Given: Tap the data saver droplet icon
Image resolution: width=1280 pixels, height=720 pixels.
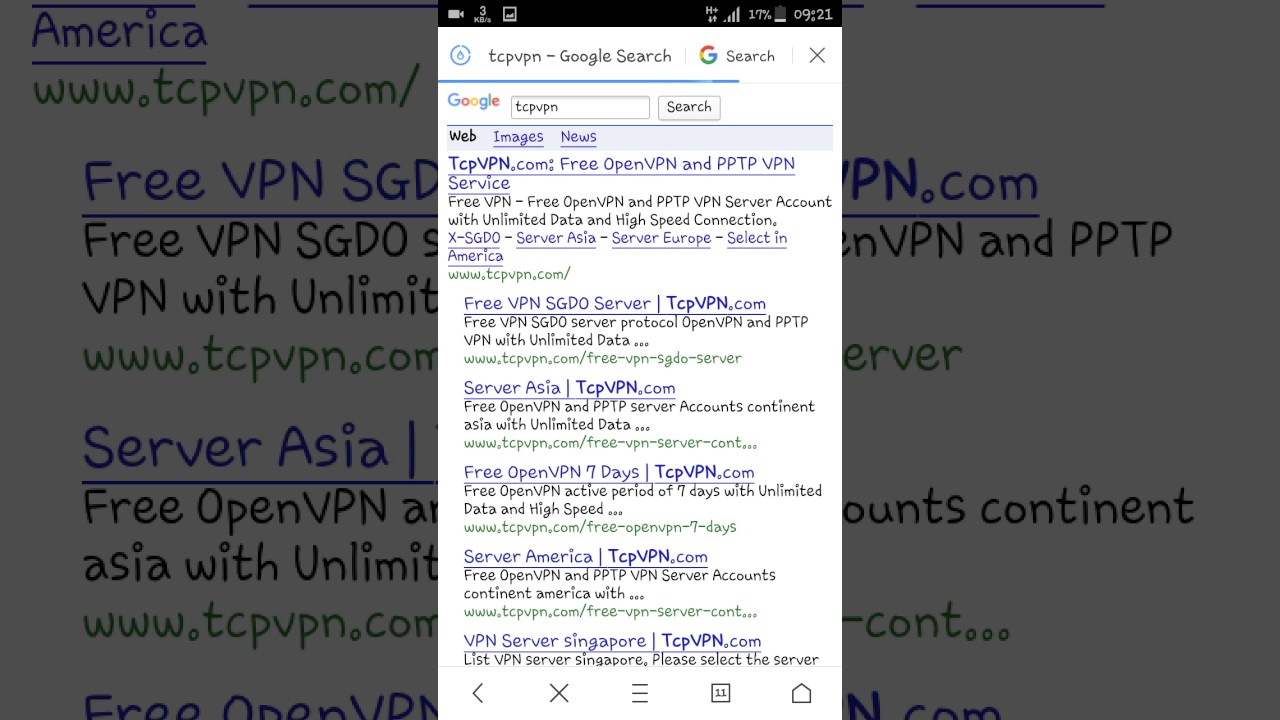Looking at the screenshot, I should pyautogui.click(x=460, y=56).
